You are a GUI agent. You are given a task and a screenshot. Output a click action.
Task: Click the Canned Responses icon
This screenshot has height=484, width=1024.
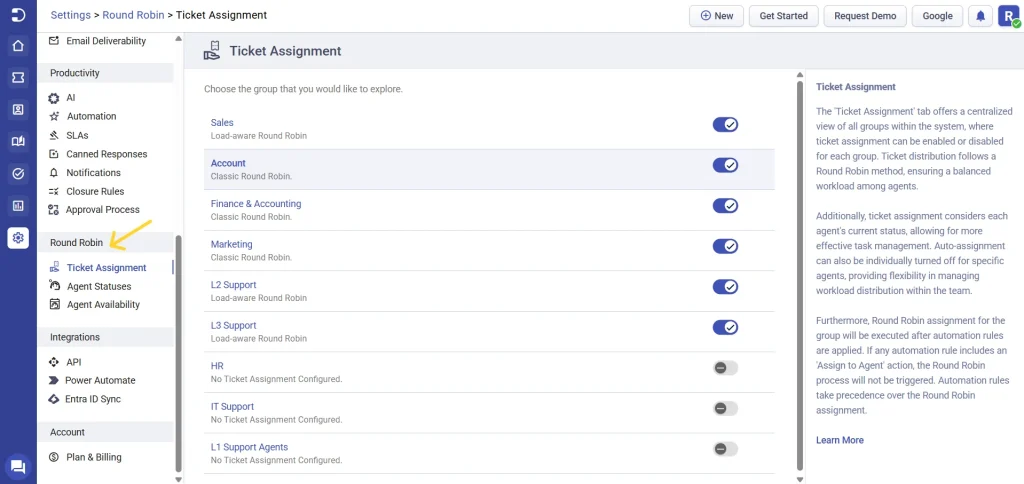54,154
